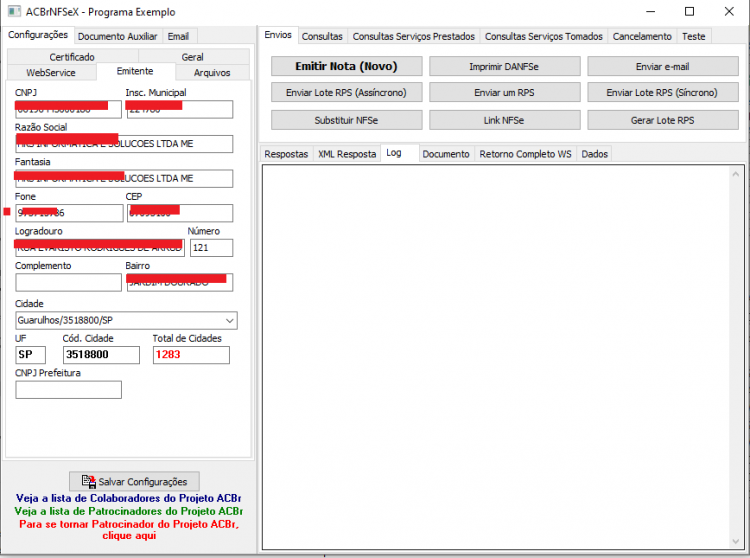
Task: Open the Patrocinadores do Projeto ACBr link
Action: 129,511
